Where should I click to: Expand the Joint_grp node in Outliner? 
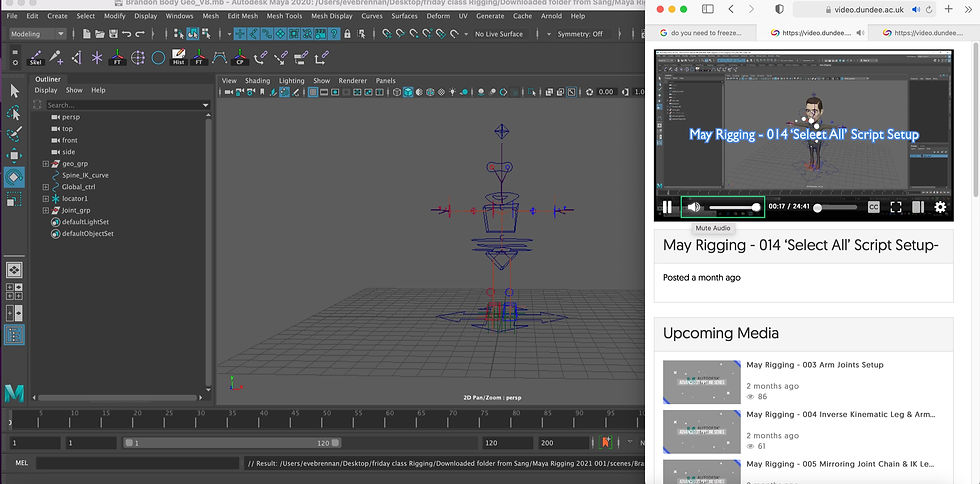click(46, 210)
